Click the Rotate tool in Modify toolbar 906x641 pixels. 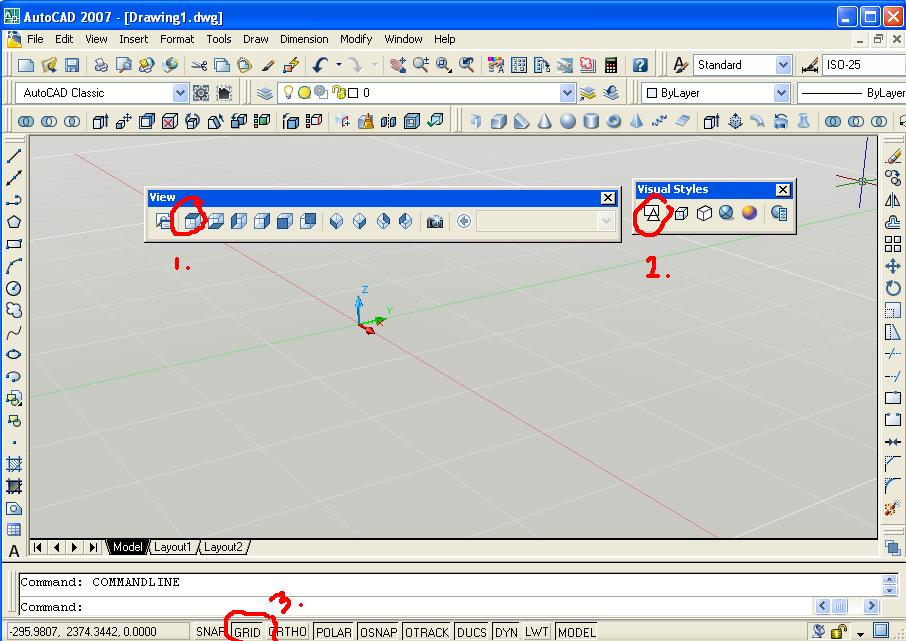coord(893,288)
